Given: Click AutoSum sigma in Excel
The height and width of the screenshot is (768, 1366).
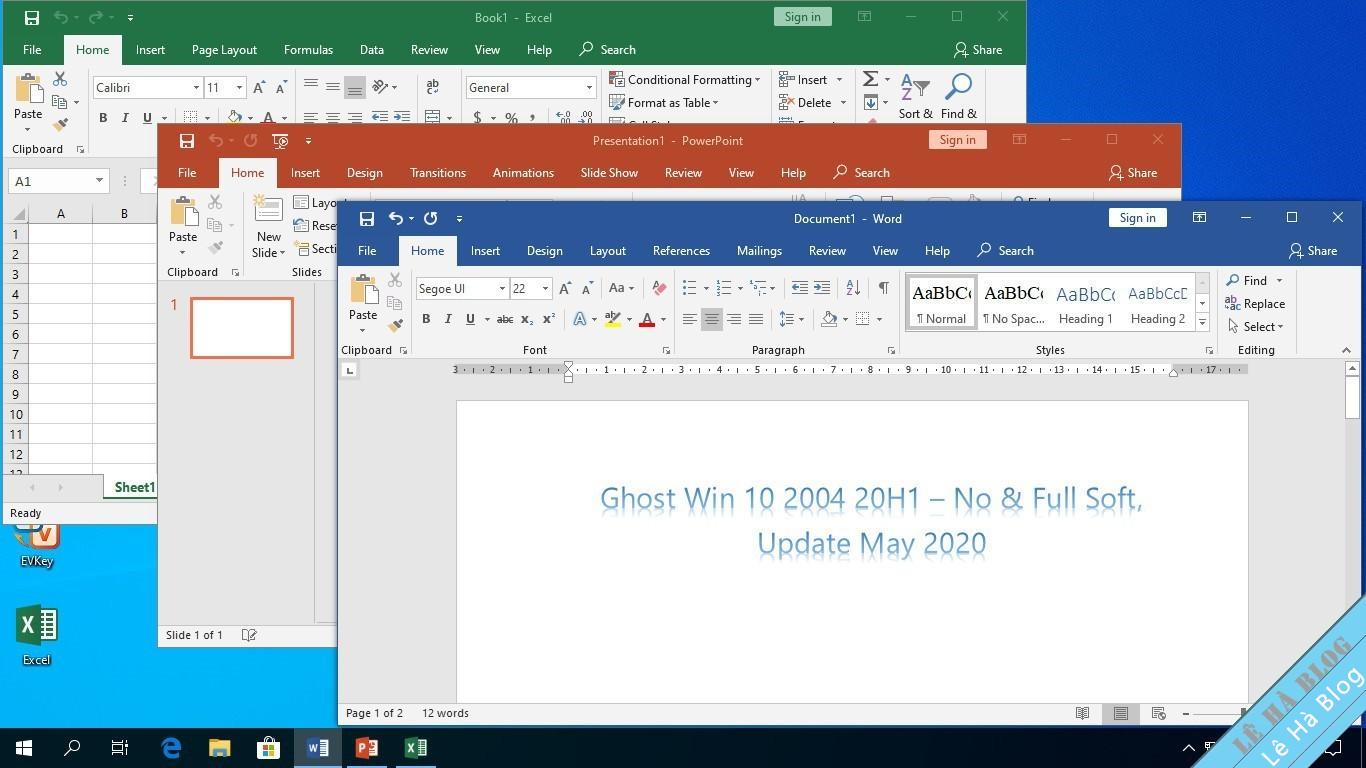Looking at the screenshot, I should [x=870, y=79].
